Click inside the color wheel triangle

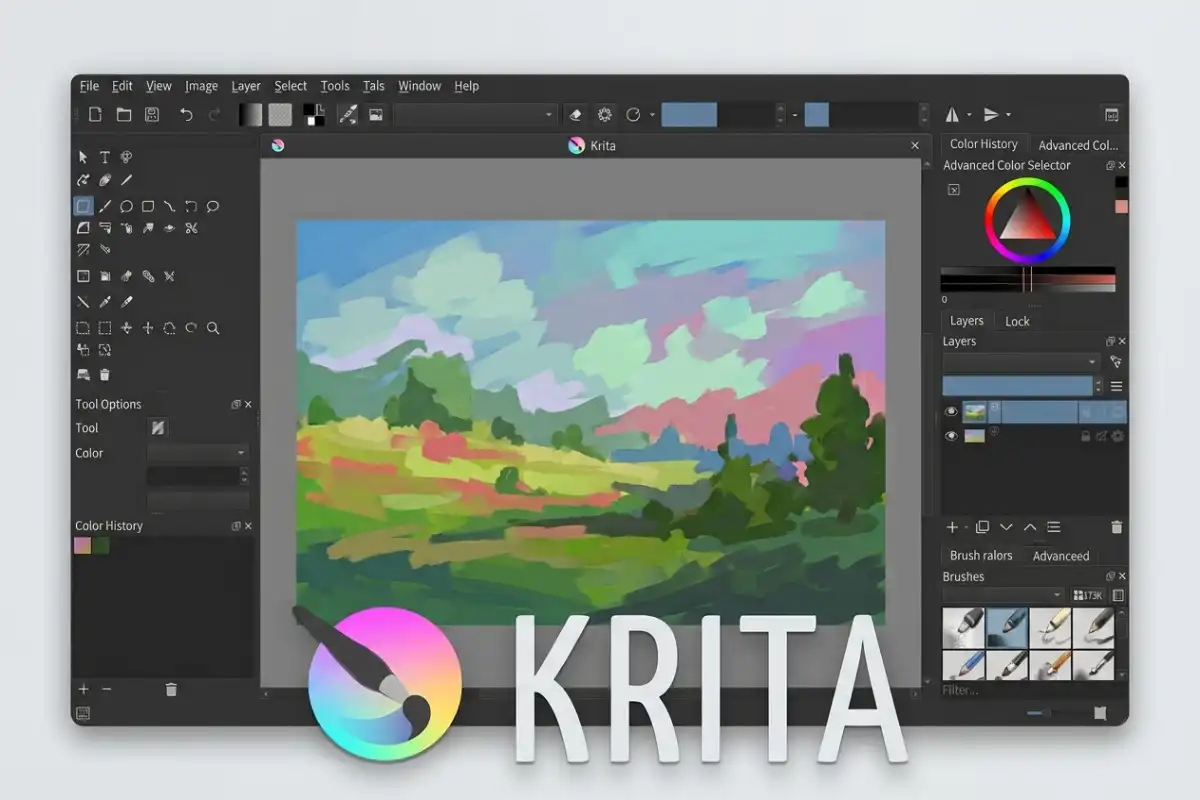(x=1027, y=218)
